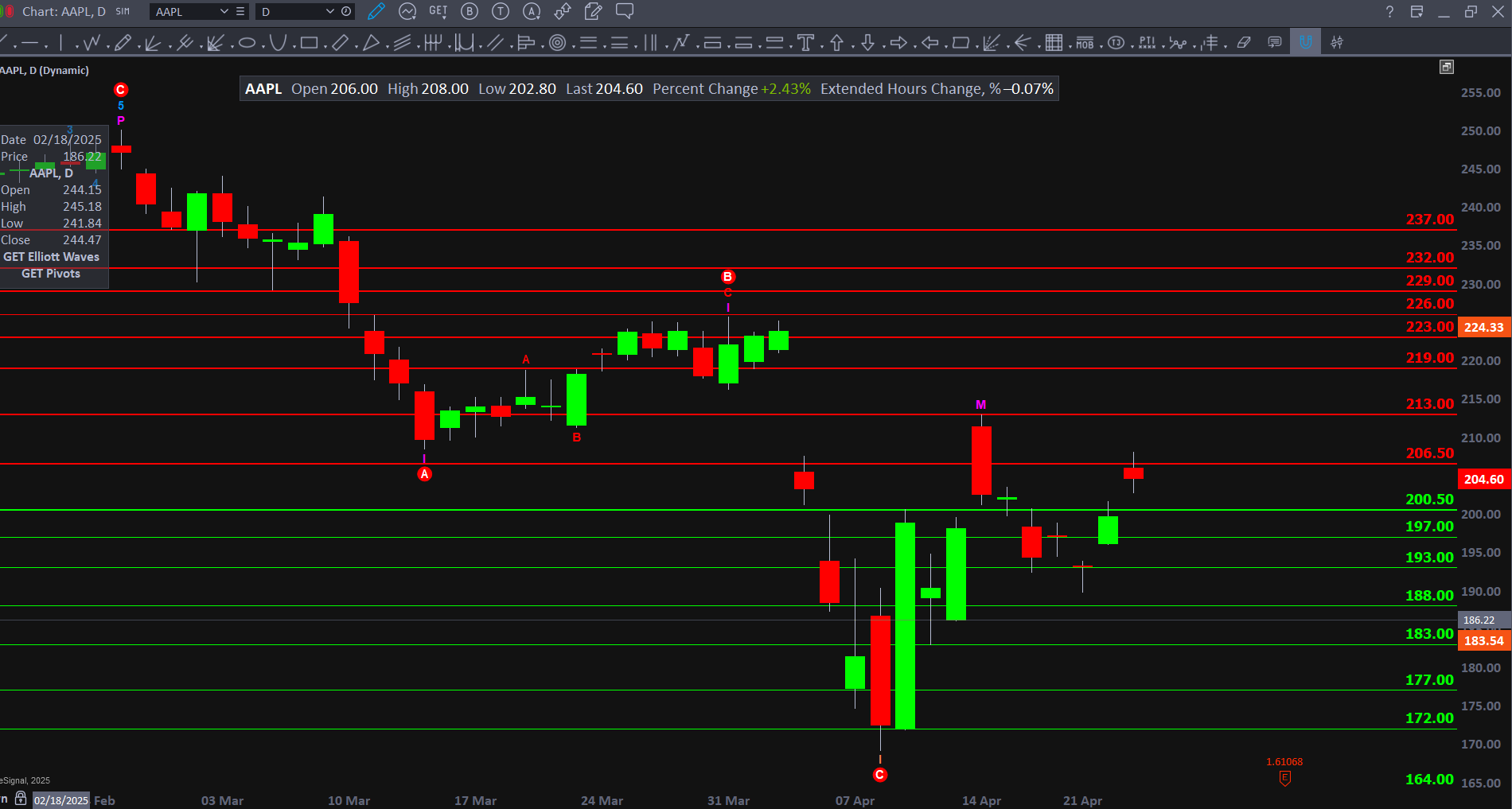
Task: Expand the D interval dropdown
Action: 329,11
